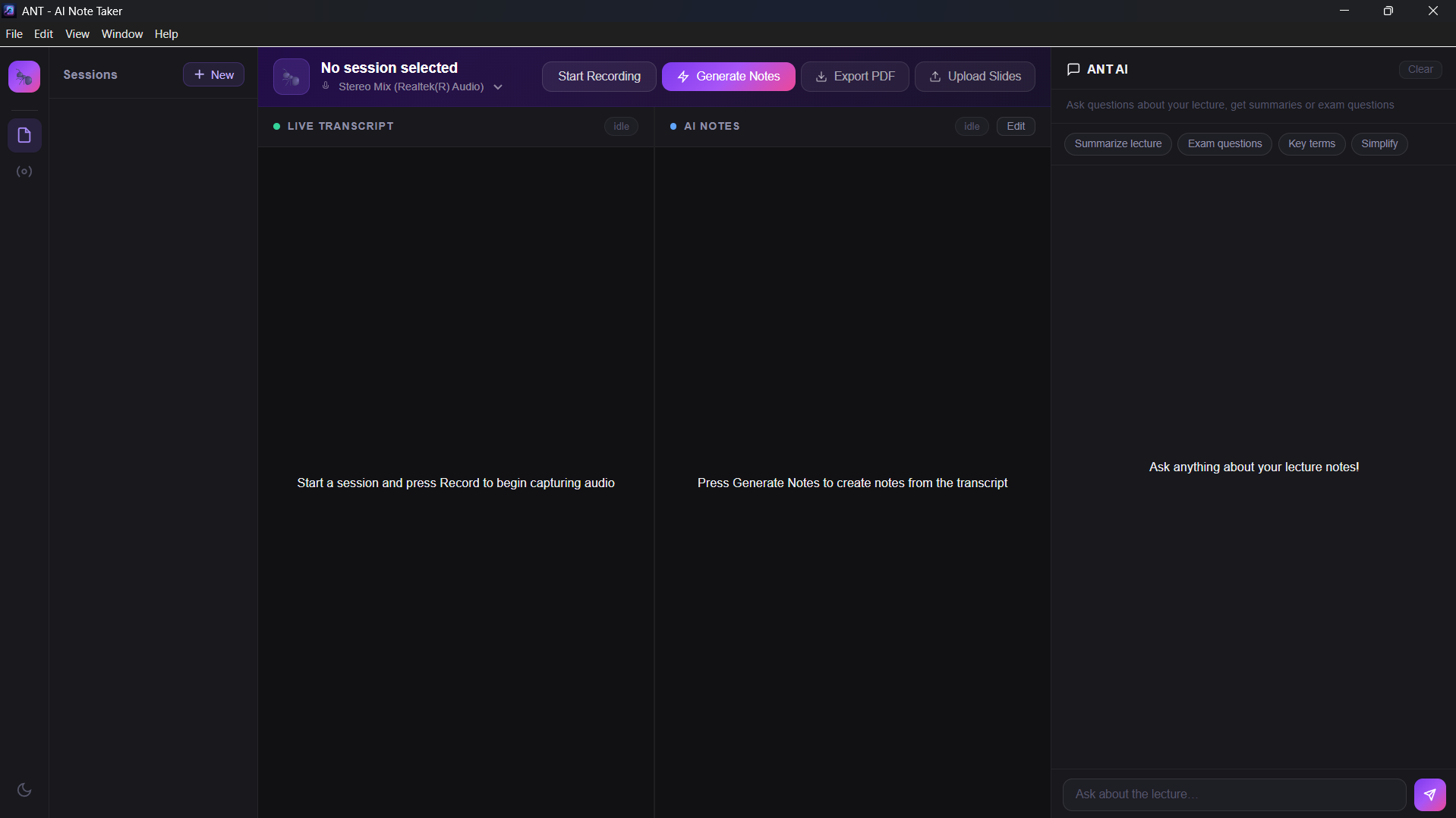Upload Slides to session
The image size is (1456, 818).
pos(975,77)
